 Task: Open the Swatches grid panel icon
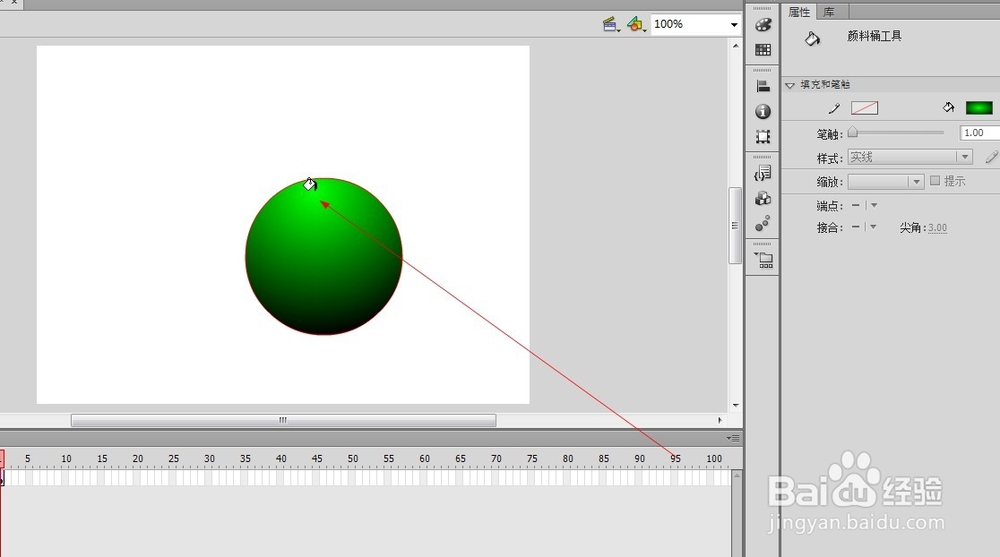(x=763, y=50)
